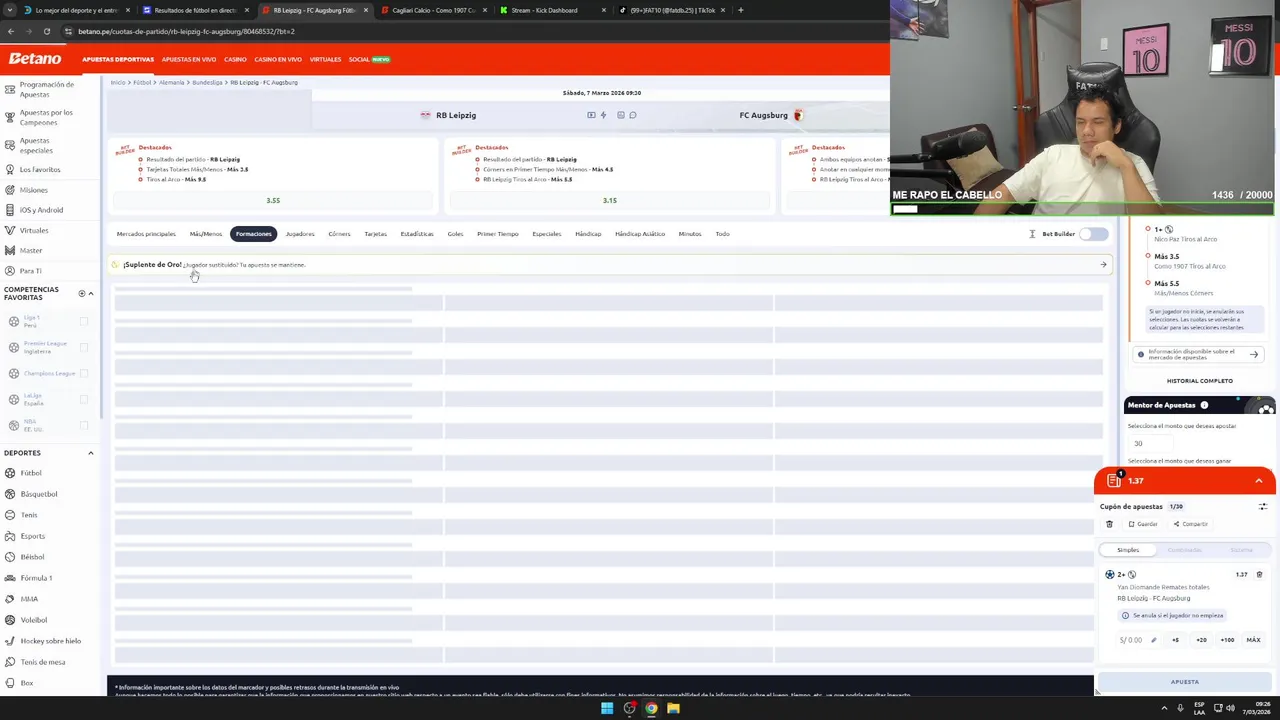This screenshot has width=1280, height=720.
Task: Click the Master M icon
Action: (8, 250)
